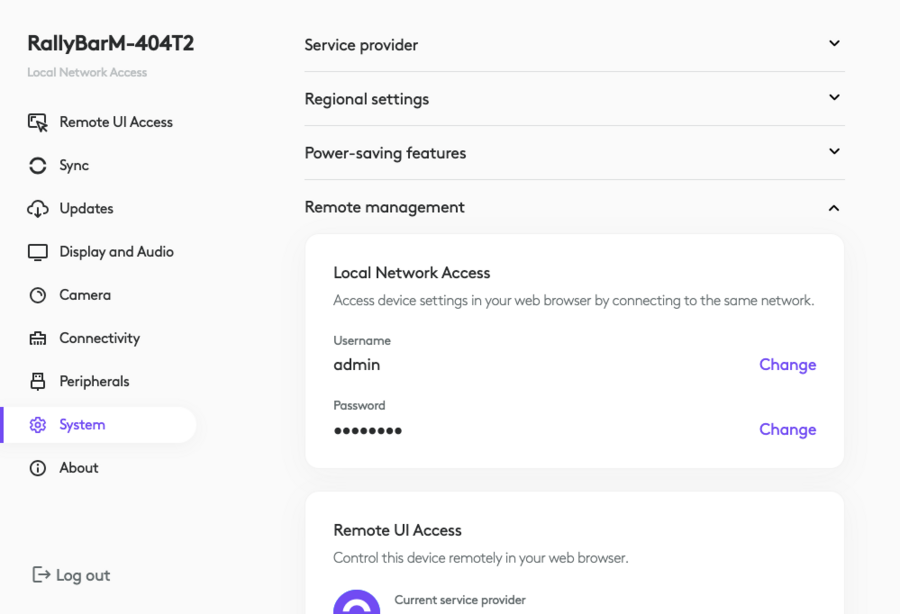This screenshot has width=900, height=614.
Task: Expand the Regional settings chevron
Action: tap(835, 98)
